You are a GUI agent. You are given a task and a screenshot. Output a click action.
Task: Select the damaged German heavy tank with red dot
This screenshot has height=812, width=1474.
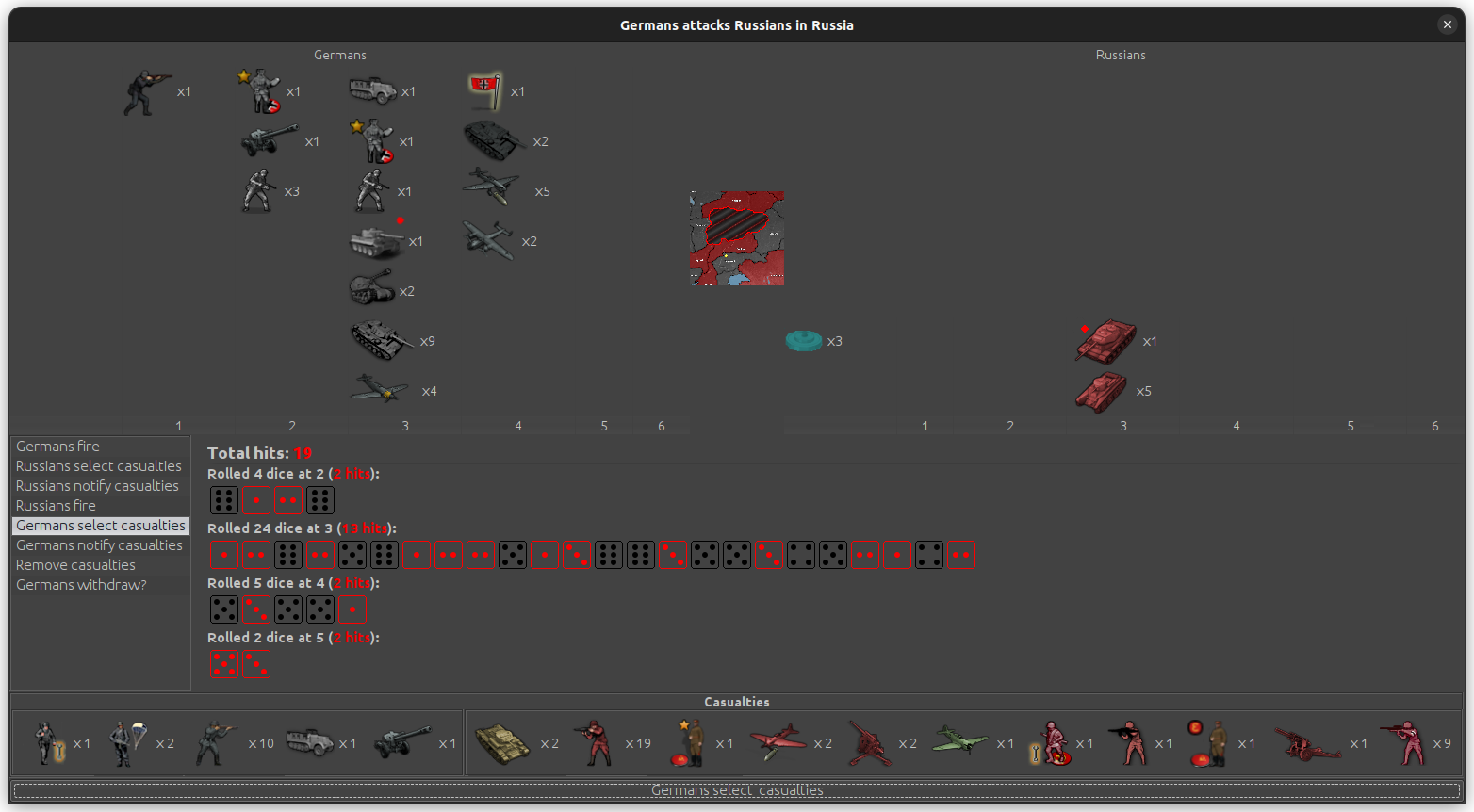377,241
